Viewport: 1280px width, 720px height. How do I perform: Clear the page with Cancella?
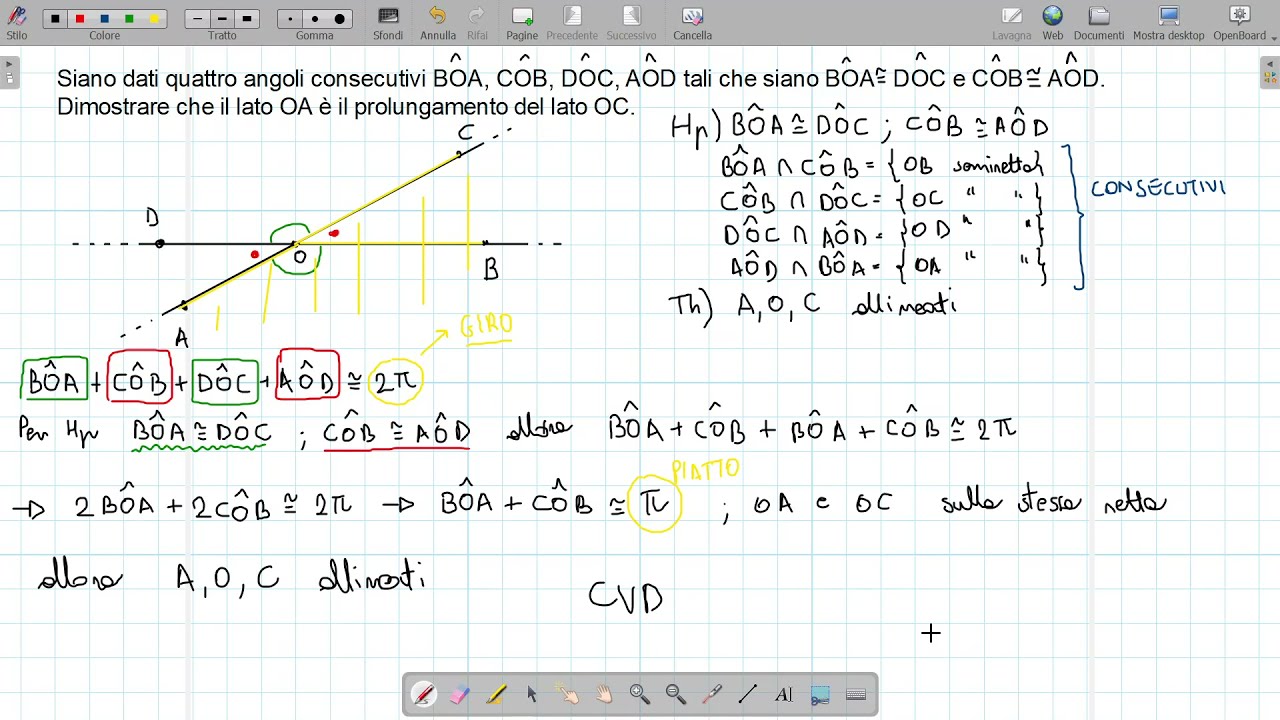[x=692, y=22]
